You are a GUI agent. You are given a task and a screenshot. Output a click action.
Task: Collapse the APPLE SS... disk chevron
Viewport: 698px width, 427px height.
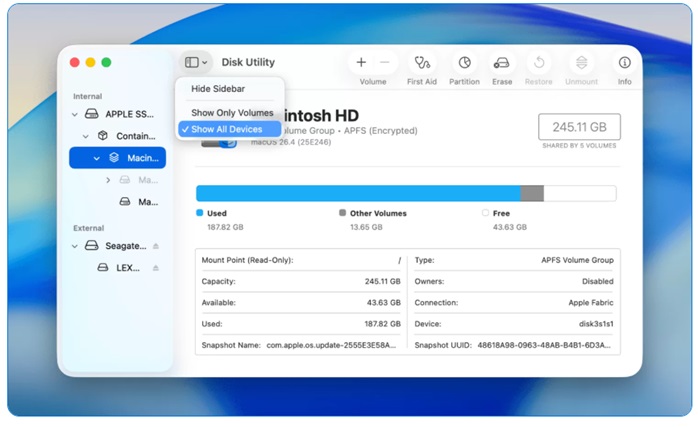(x=75, y=114)
